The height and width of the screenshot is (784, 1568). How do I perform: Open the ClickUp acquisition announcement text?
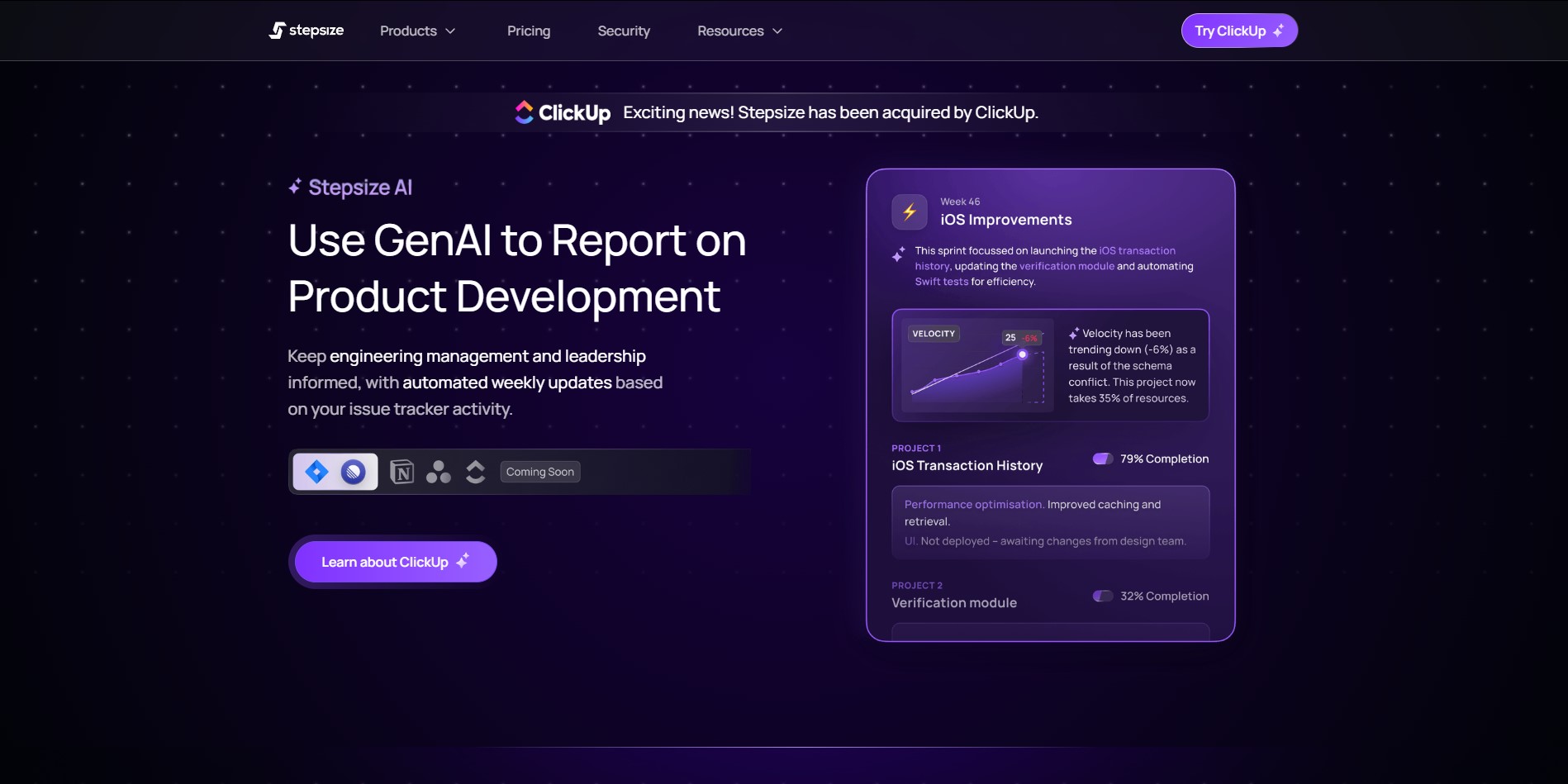point(830,112)
